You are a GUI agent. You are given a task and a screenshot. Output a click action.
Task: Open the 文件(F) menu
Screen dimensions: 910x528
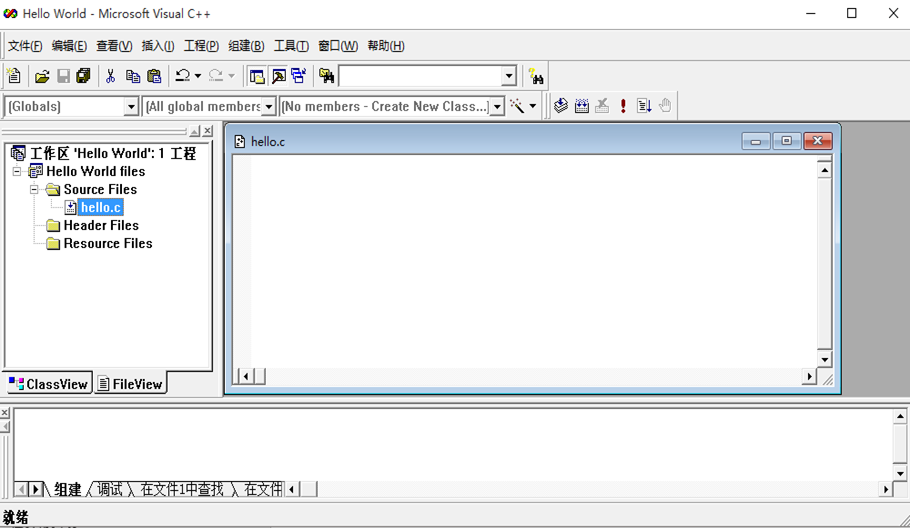[x=25, y=46]
